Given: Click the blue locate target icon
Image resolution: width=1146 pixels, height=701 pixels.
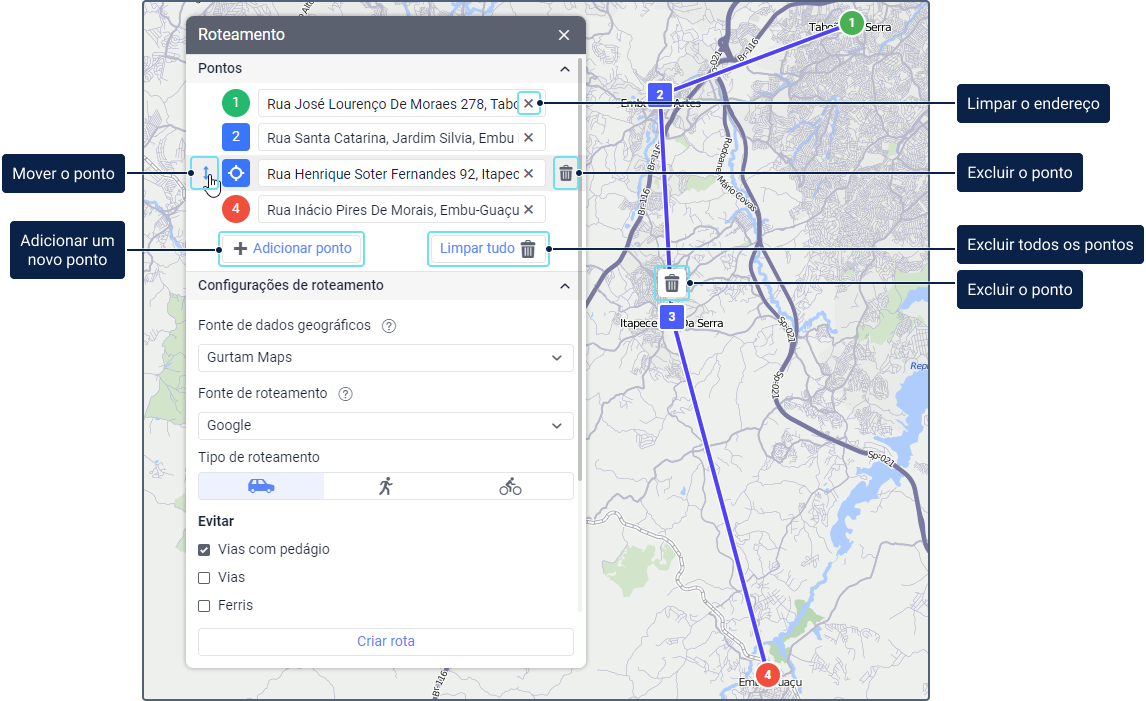Looking at the screenshot, I should (x=235, y=173).
